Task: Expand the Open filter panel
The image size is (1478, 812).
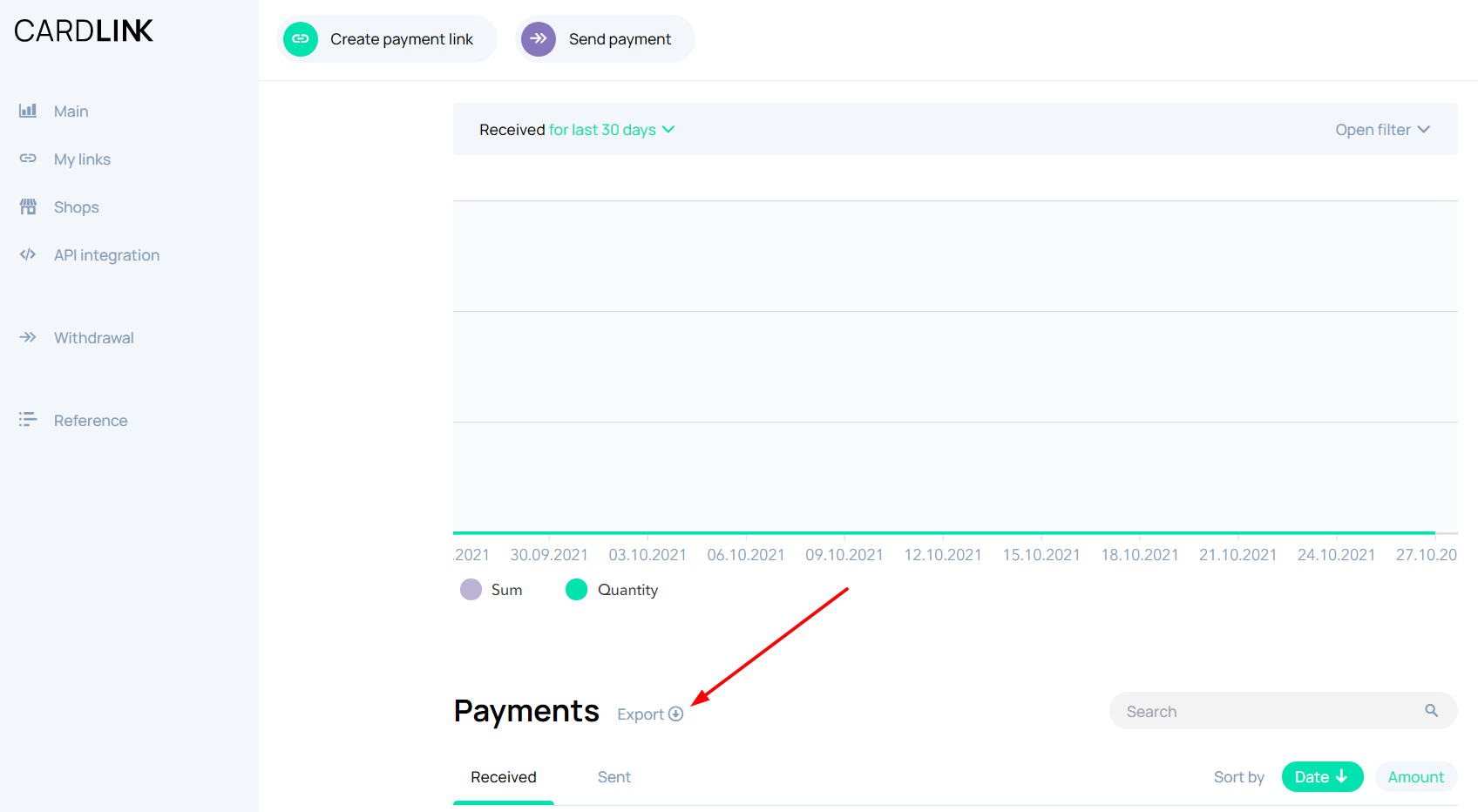Action: [1382, 130]
